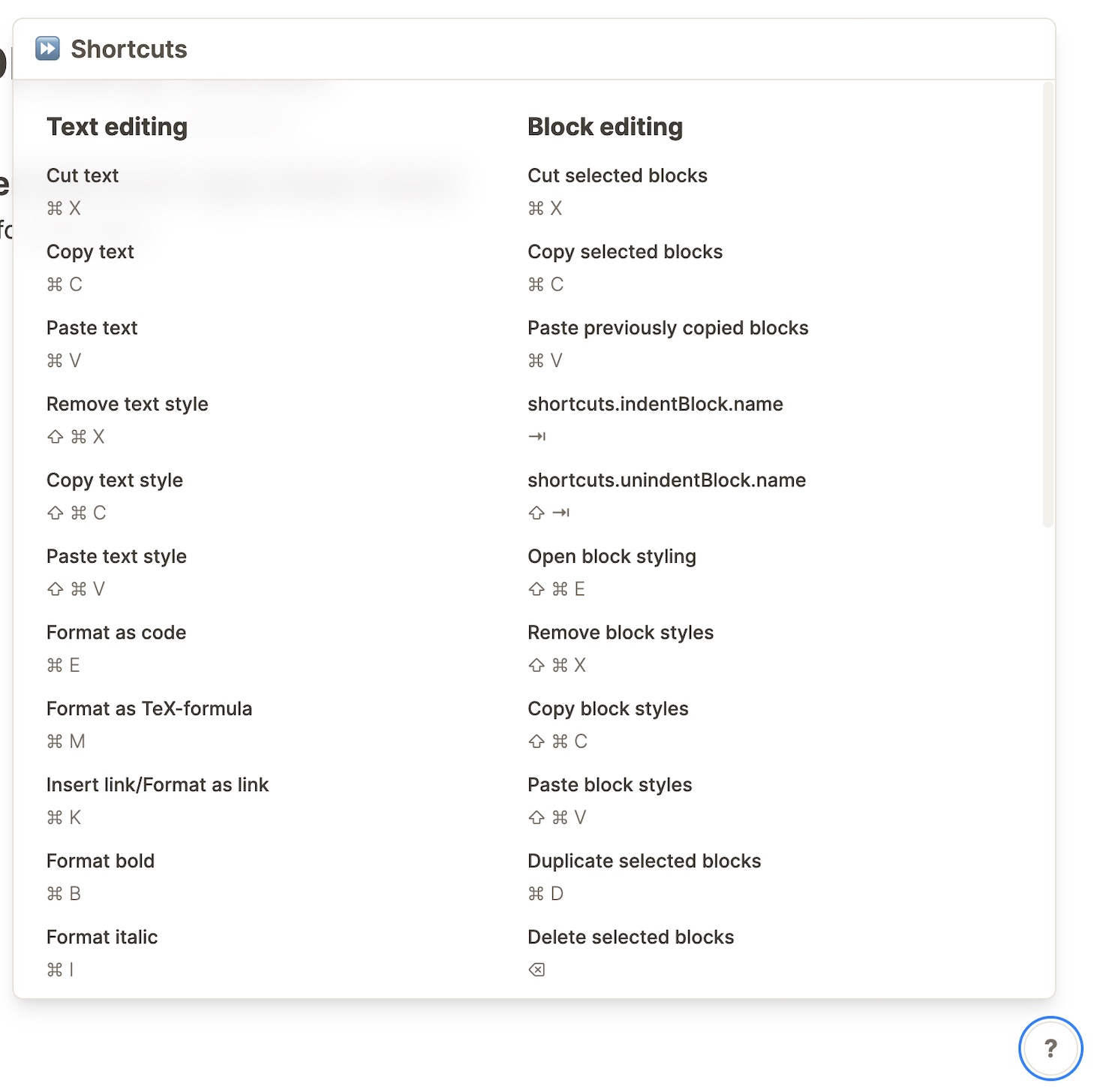This screenshot has width=1094, height=1092.
Task: Select the Format as code entry
Action: (116, 633)
